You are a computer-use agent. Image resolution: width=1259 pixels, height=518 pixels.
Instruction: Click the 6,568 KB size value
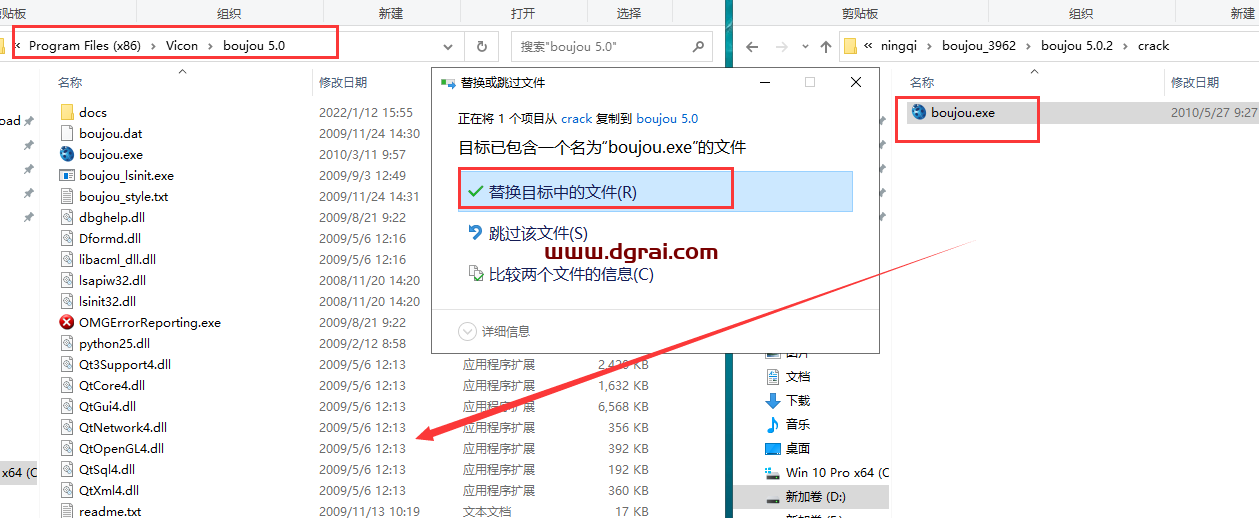pyautogui.click(x=623, y=406)
